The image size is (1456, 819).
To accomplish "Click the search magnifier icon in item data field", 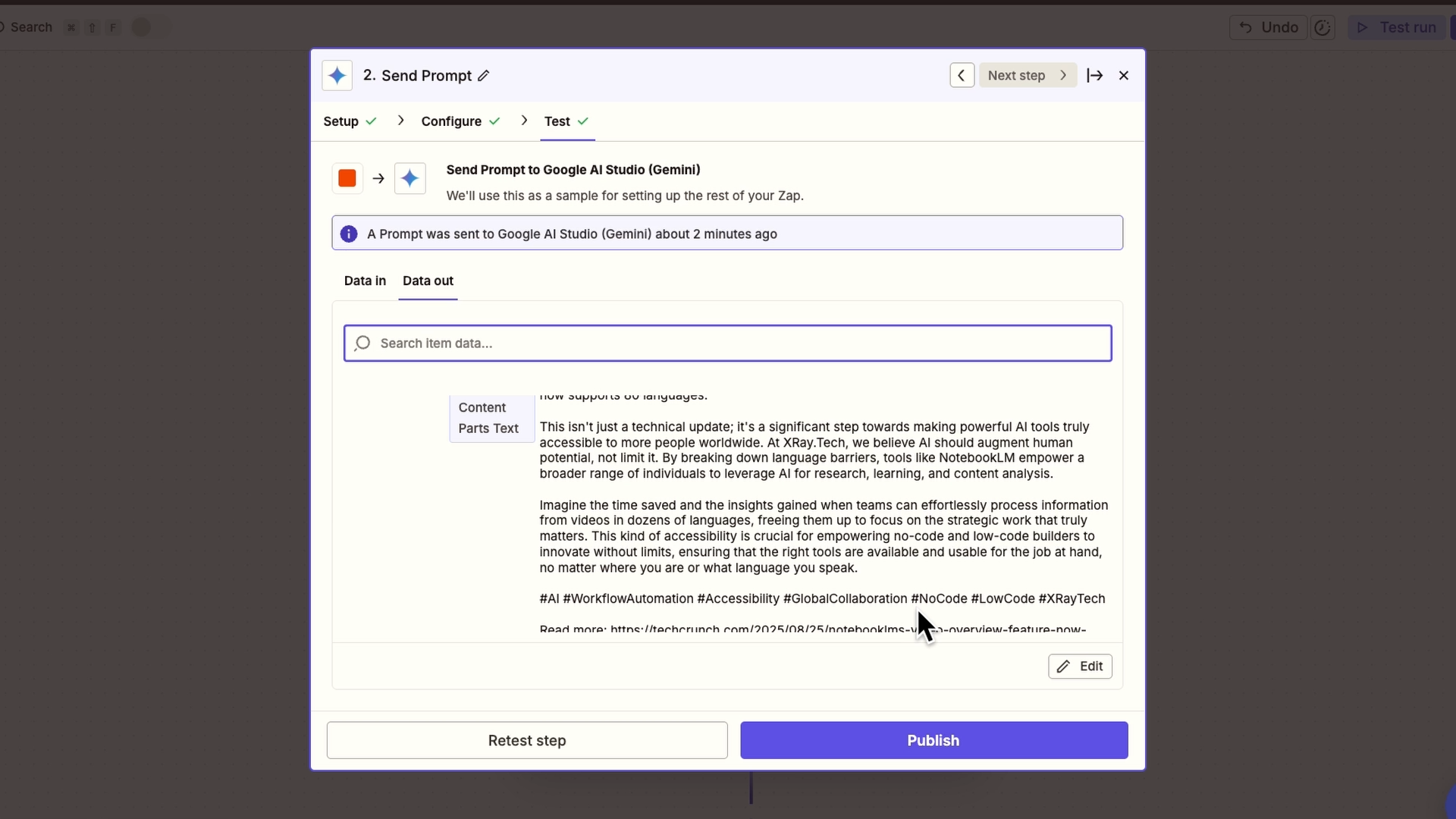I will (x=362, y=343).
